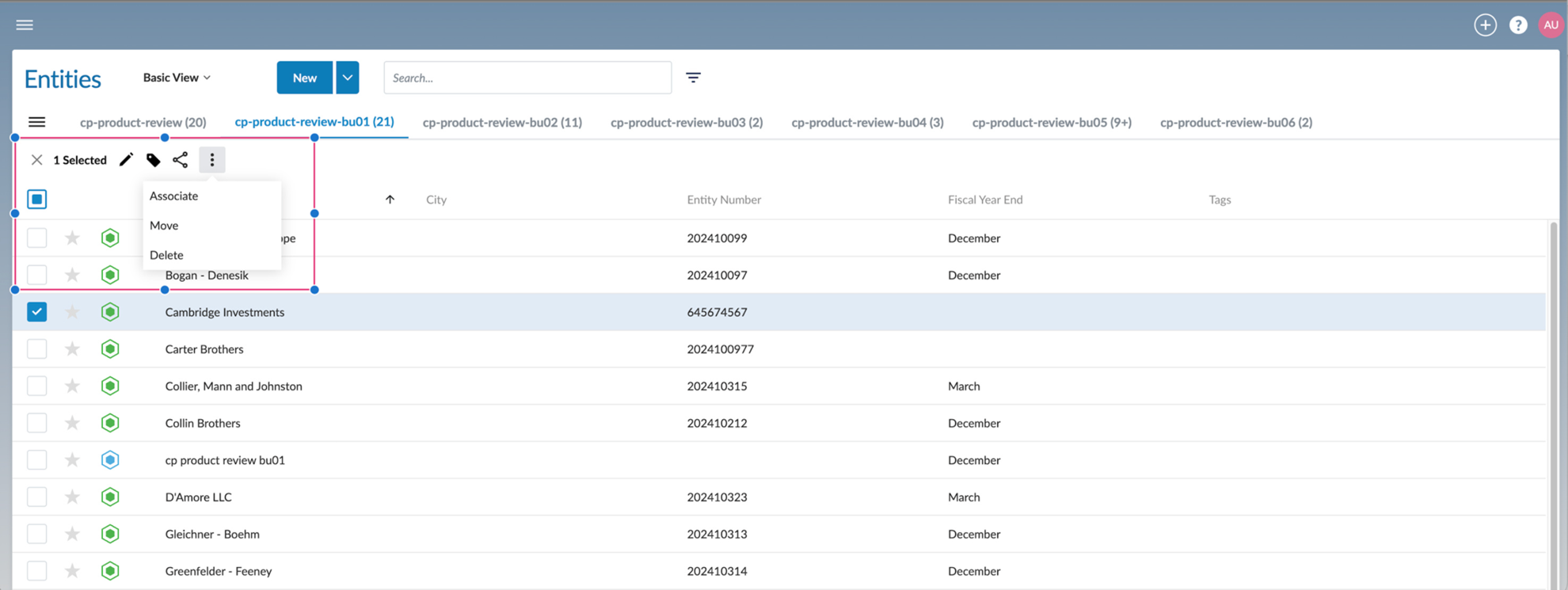Open the New button dropdown arrow

[347, 78]
